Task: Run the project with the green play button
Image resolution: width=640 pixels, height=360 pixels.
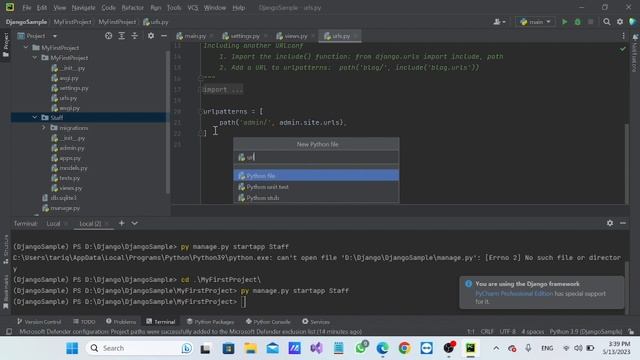Action: (564, 22)
